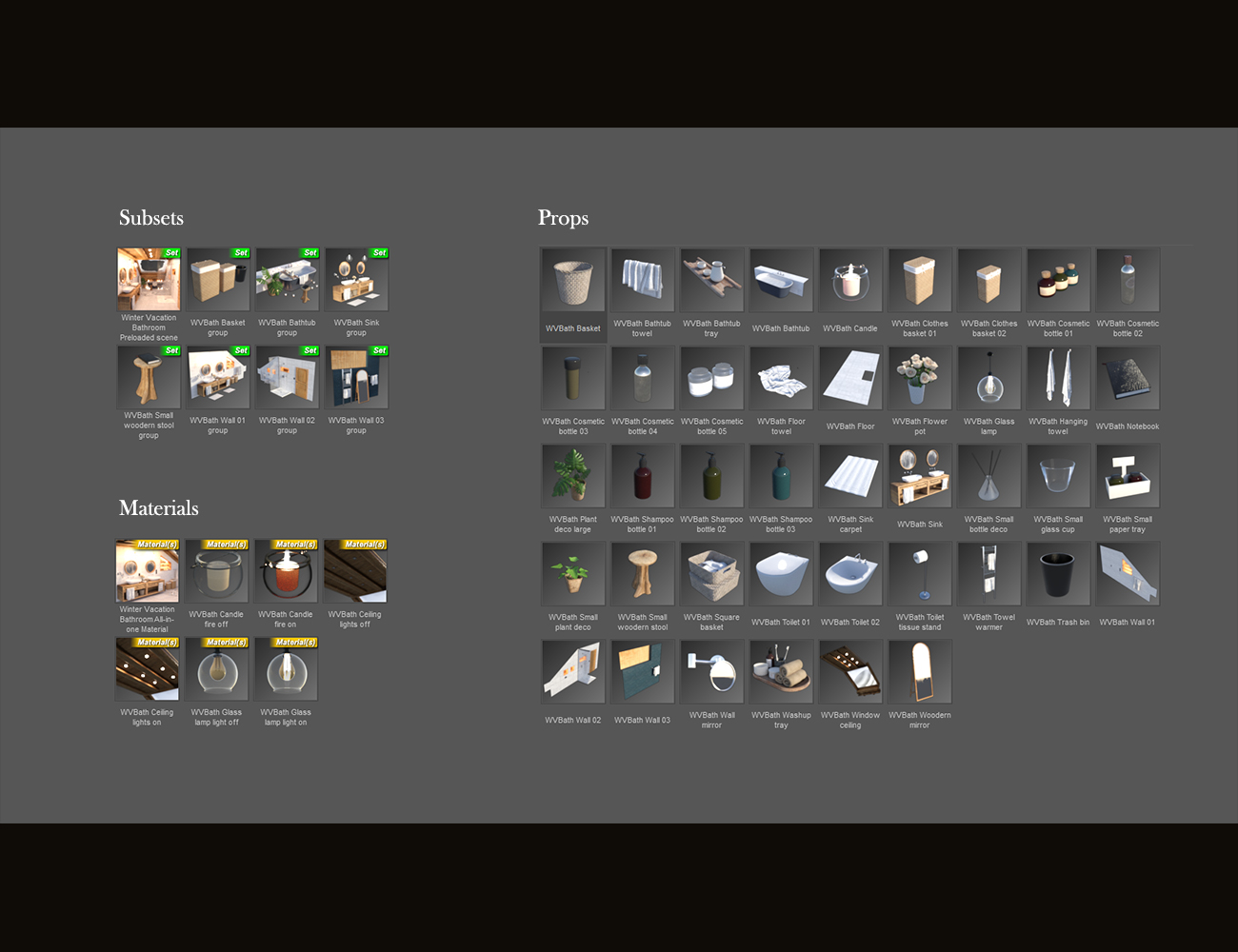Load the WVBath Bathtub prop

[782, 280]
